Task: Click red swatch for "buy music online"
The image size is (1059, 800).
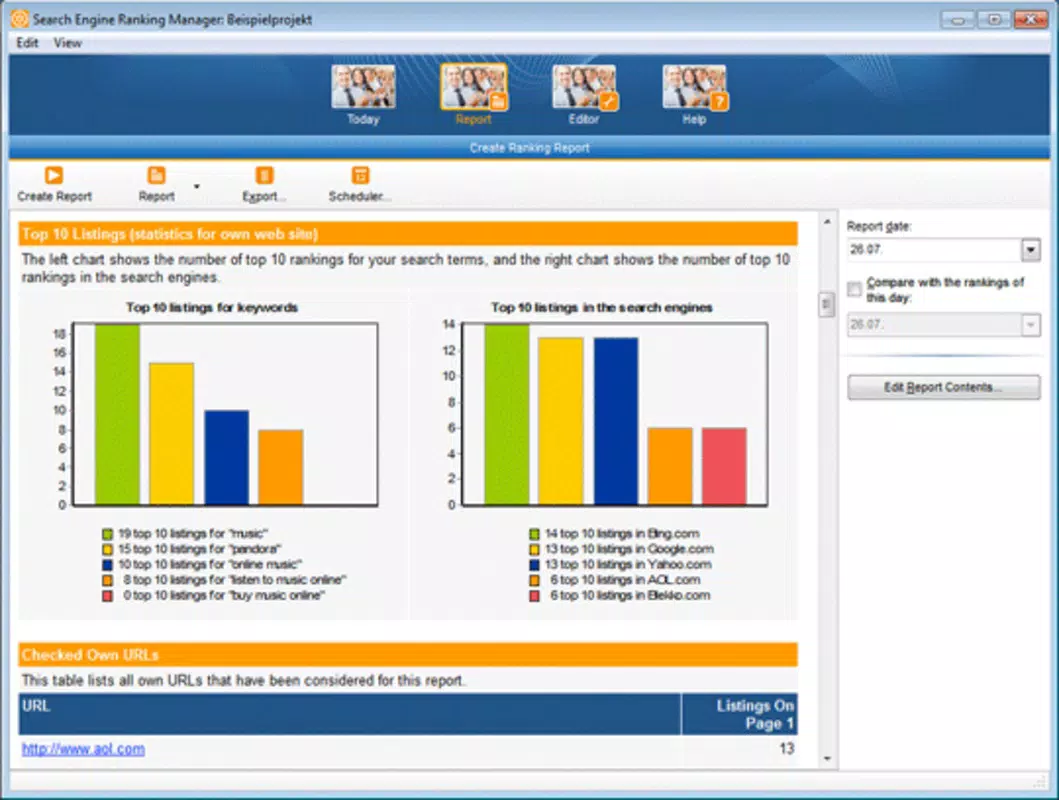Action: [x=107, y=596]
